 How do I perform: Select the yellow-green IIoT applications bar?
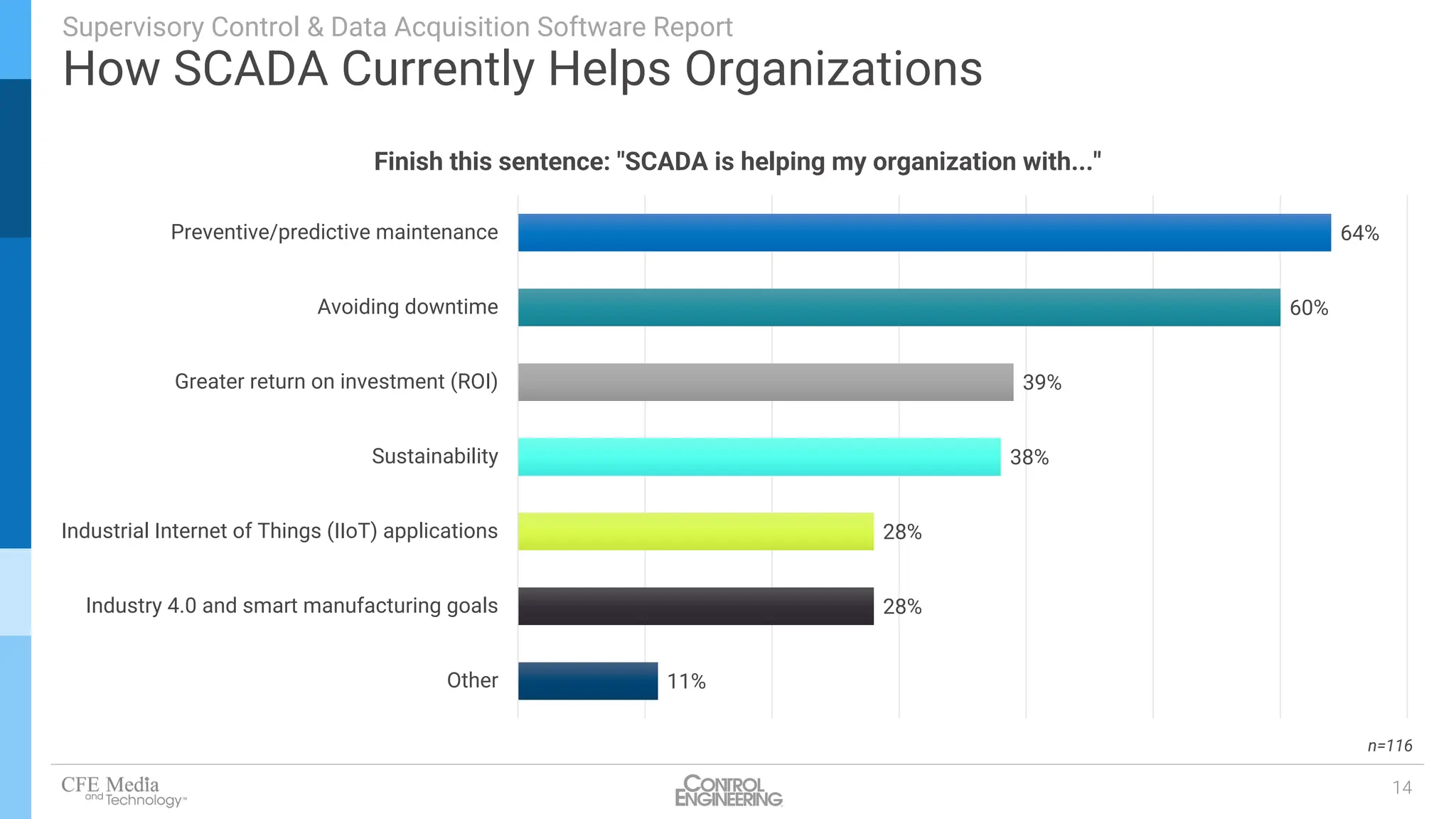(695, 531)
